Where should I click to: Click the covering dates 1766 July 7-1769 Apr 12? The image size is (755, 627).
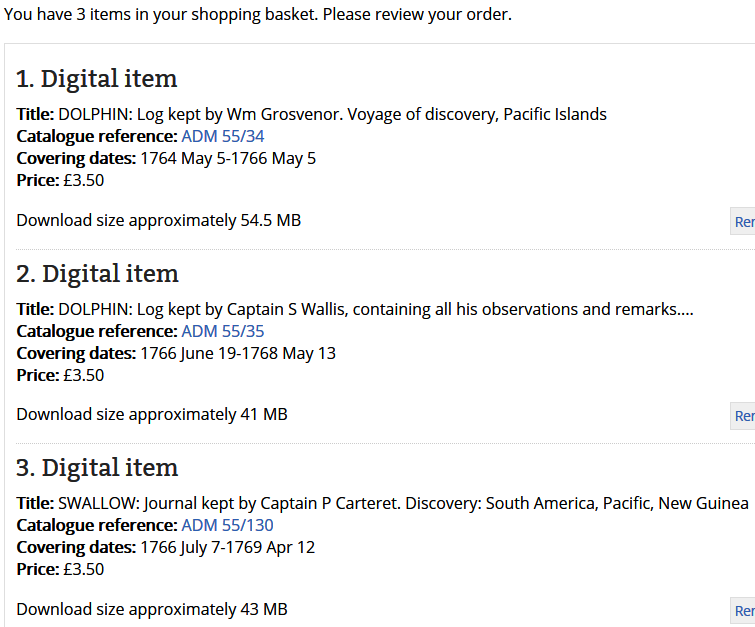pos(227,547)
